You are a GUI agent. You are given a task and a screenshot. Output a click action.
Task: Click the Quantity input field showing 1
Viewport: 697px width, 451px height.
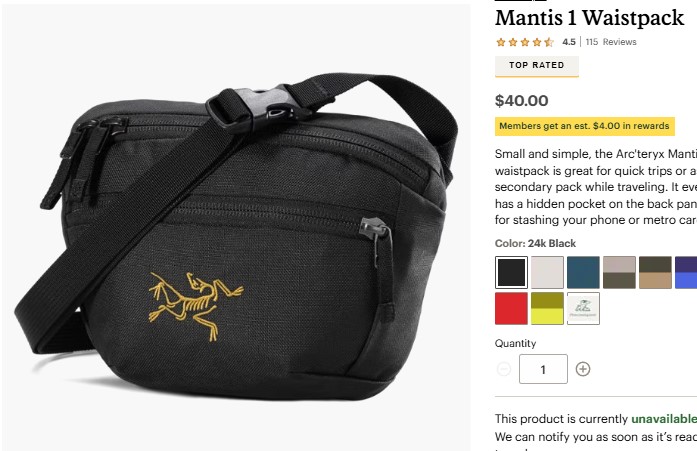click(543, 369)
